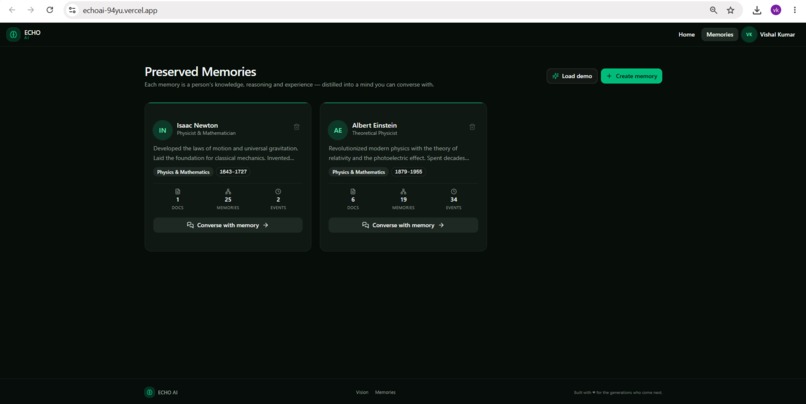The width and height of the screenshot is (806, 404).
Task: Converse with Isaac Newton memory
Action: [x=228, y=225]
